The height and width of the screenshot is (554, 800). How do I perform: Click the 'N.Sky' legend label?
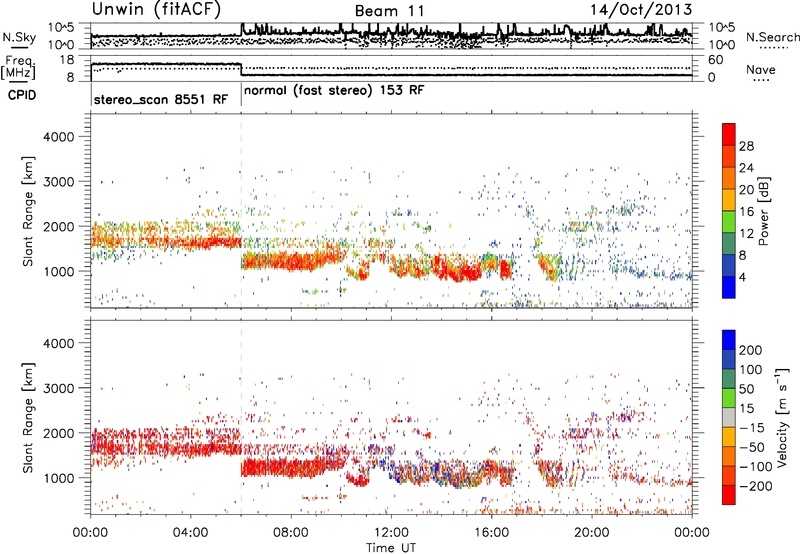[19, 37]
